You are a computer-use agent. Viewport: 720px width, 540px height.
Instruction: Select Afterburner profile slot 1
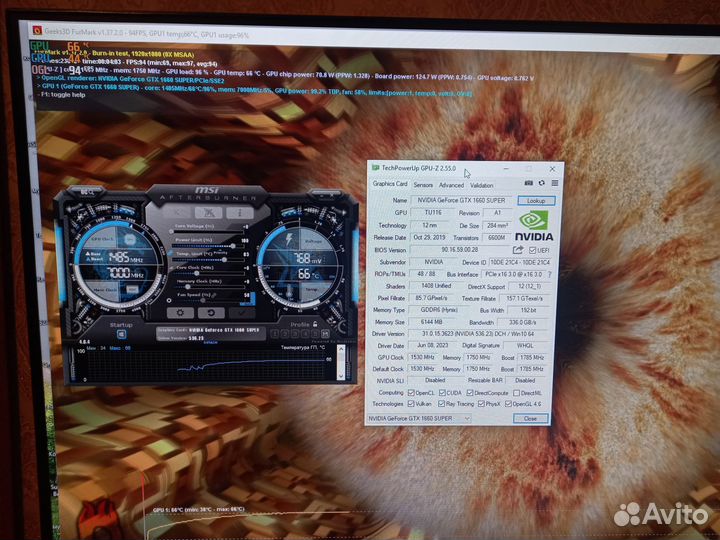[276, 334]
